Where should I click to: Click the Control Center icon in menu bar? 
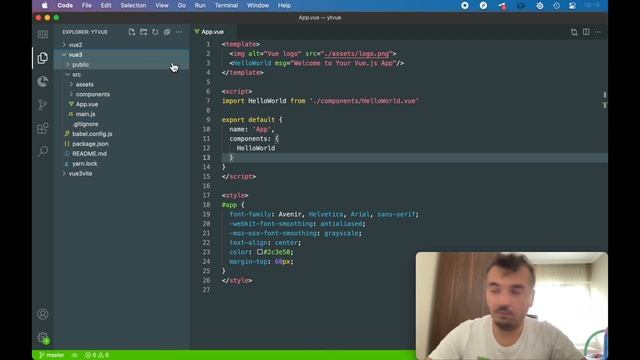(x=572, y=5)
